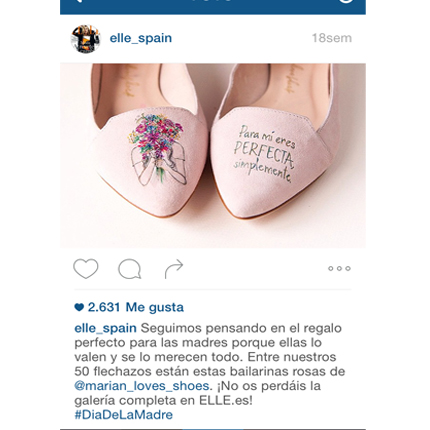Tap the back arrow in the blue header
430x430 pixels.
click(79, 1)
